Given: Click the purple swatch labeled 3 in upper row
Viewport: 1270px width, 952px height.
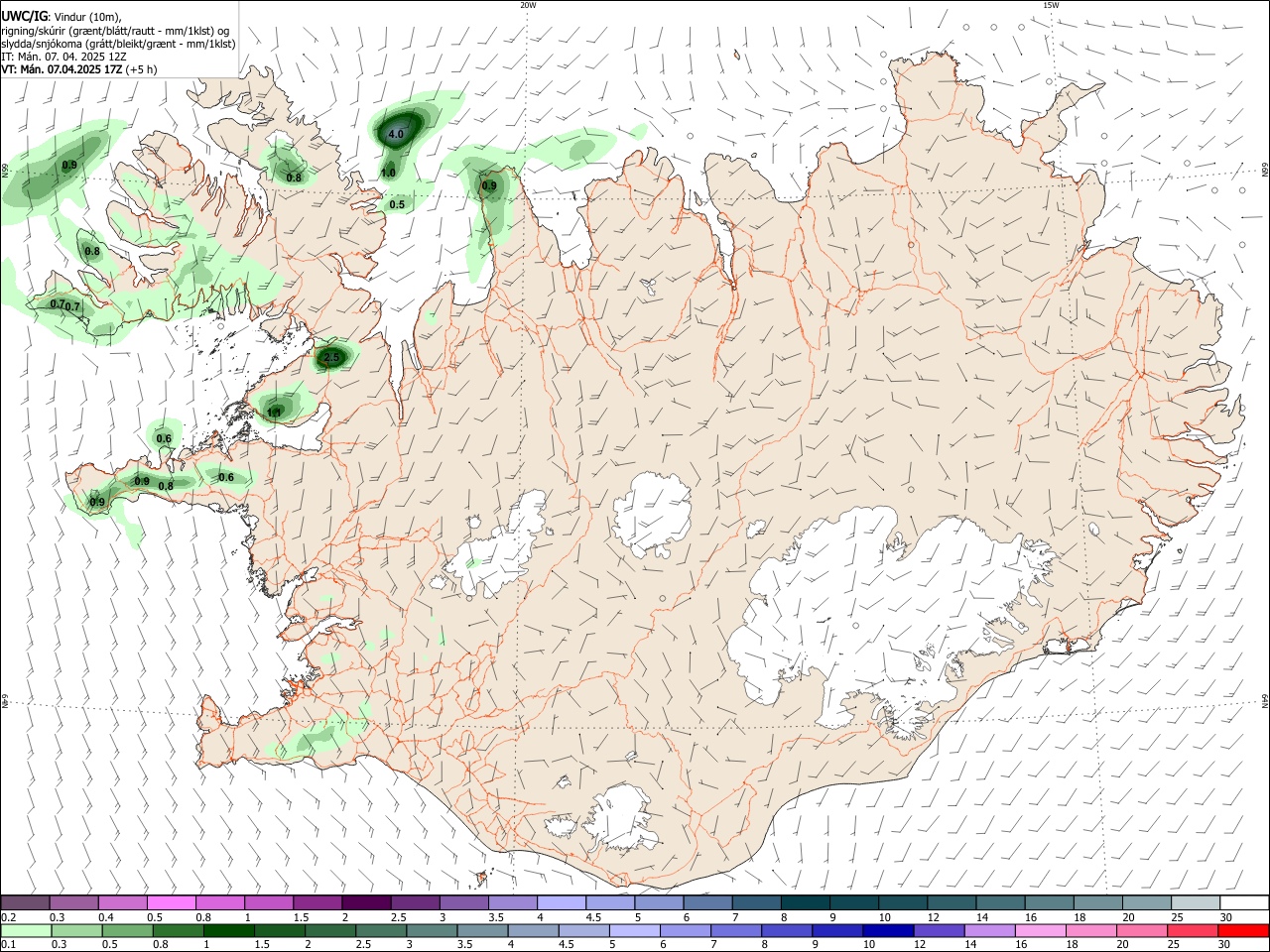Looking at the screenshot, I should [464, 902].
